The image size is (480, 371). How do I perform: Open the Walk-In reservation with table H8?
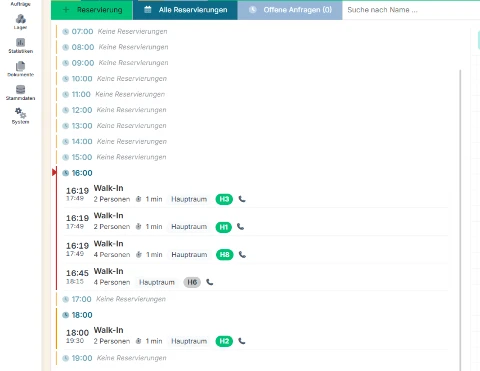coord(257,249)
